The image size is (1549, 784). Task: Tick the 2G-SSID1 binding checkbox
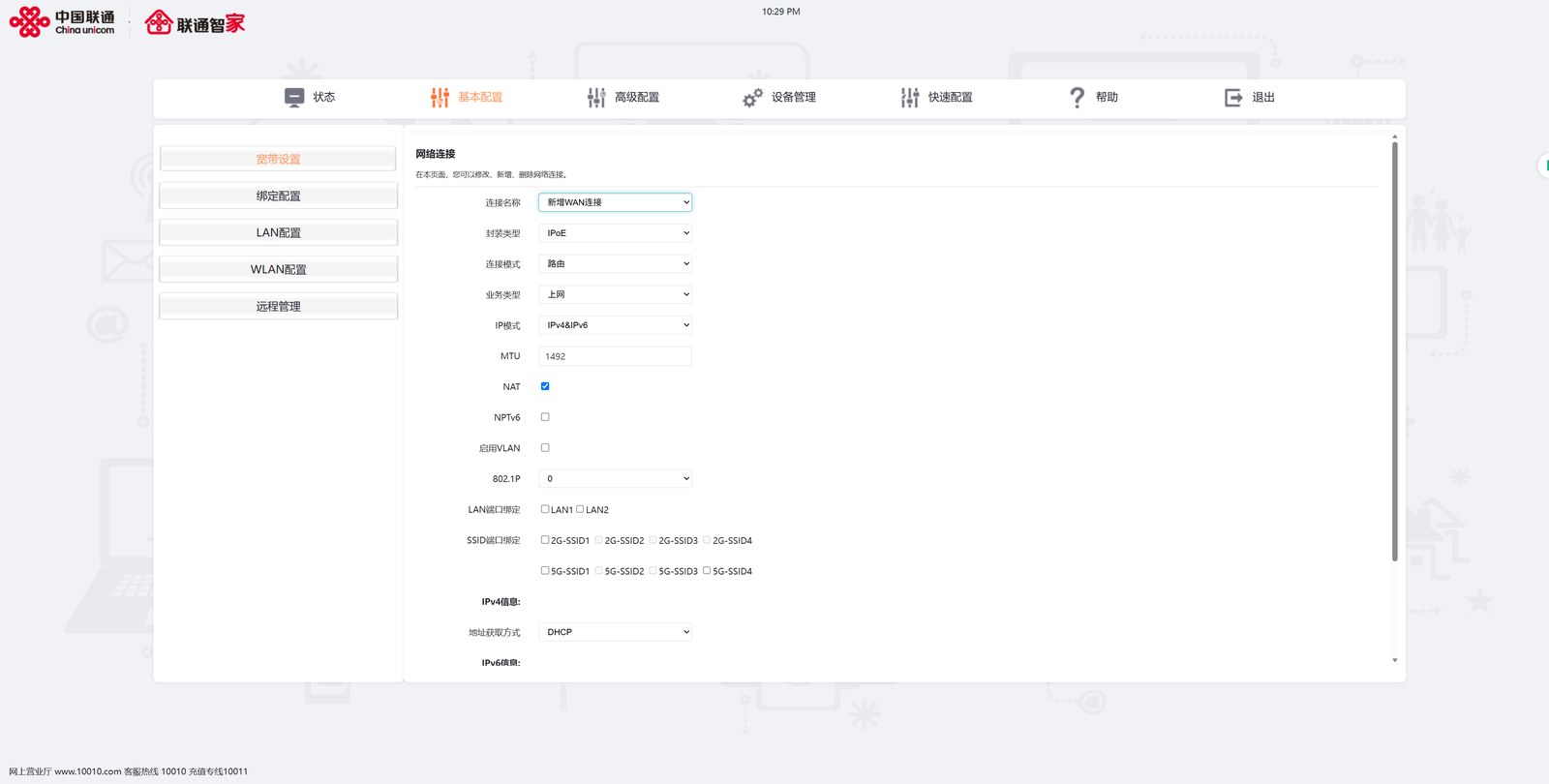pyautogui.click(x=545, y=540)
